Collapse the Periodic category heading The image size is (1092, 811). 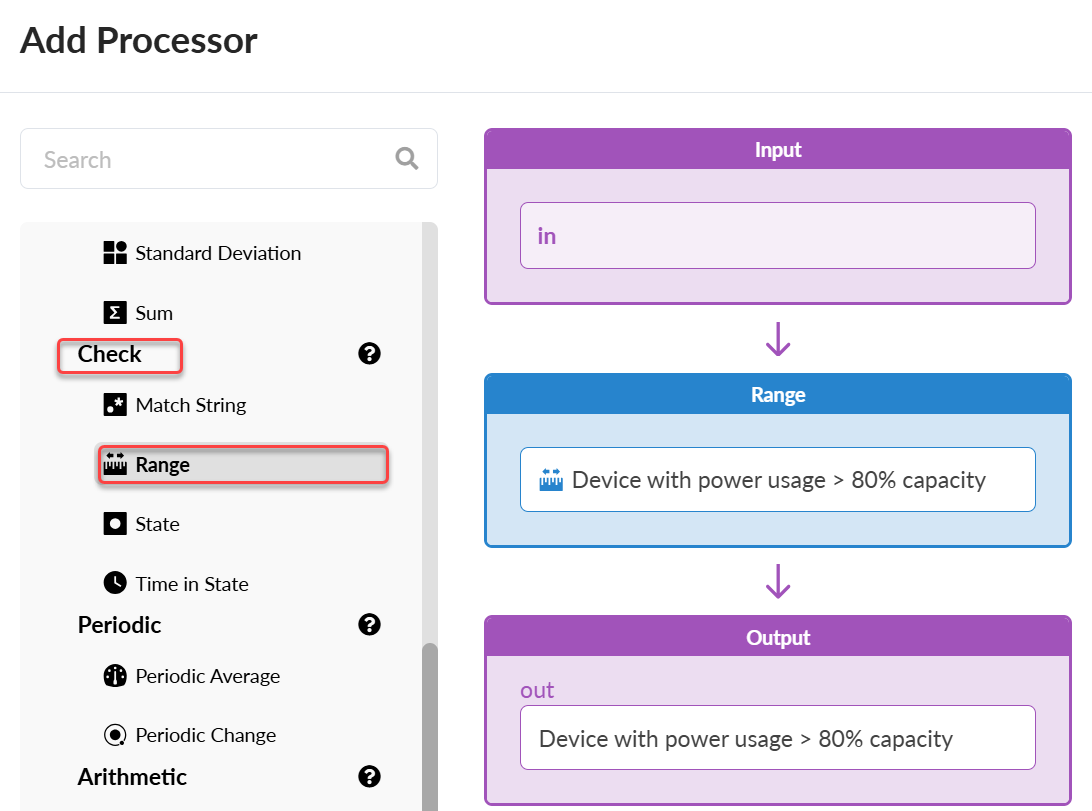pos(119,625)
